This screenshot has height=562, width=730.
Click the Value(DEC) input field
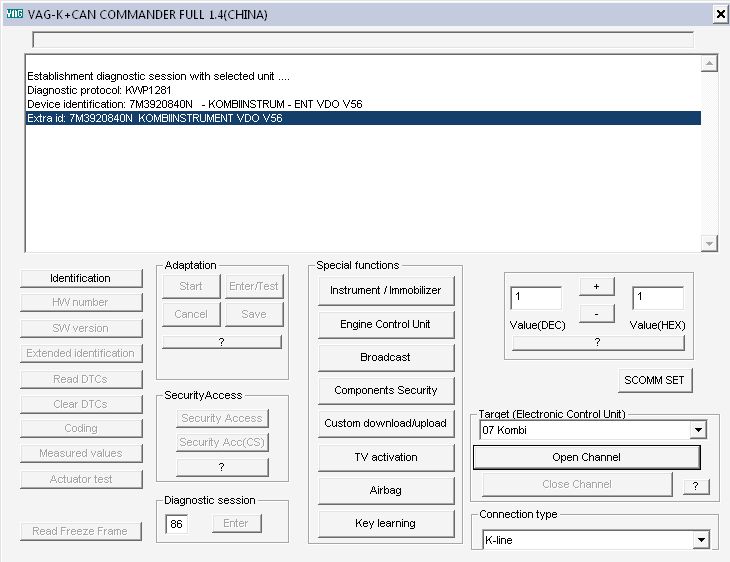(x=536, y=298)
